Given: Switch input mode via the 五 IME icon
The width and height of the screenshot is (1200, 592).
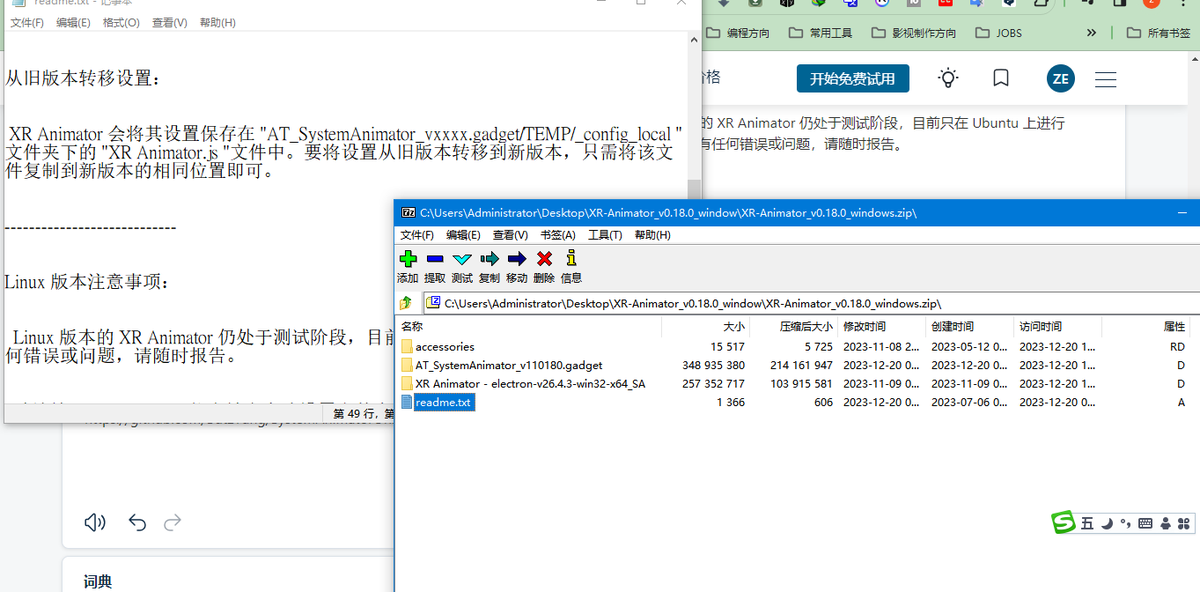Looking at the screenshot, I should pos(1087,523).
